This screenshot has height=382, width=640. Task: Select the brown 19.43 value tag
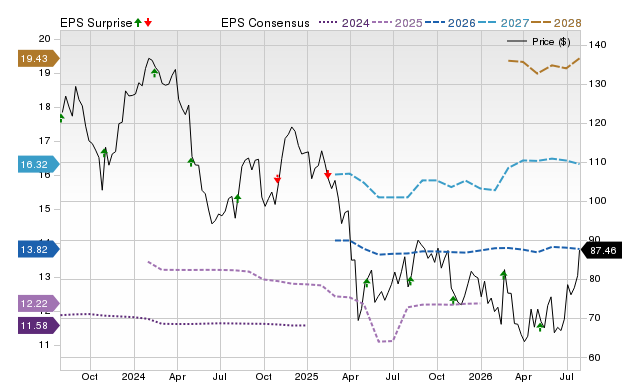tap(38, 58)
